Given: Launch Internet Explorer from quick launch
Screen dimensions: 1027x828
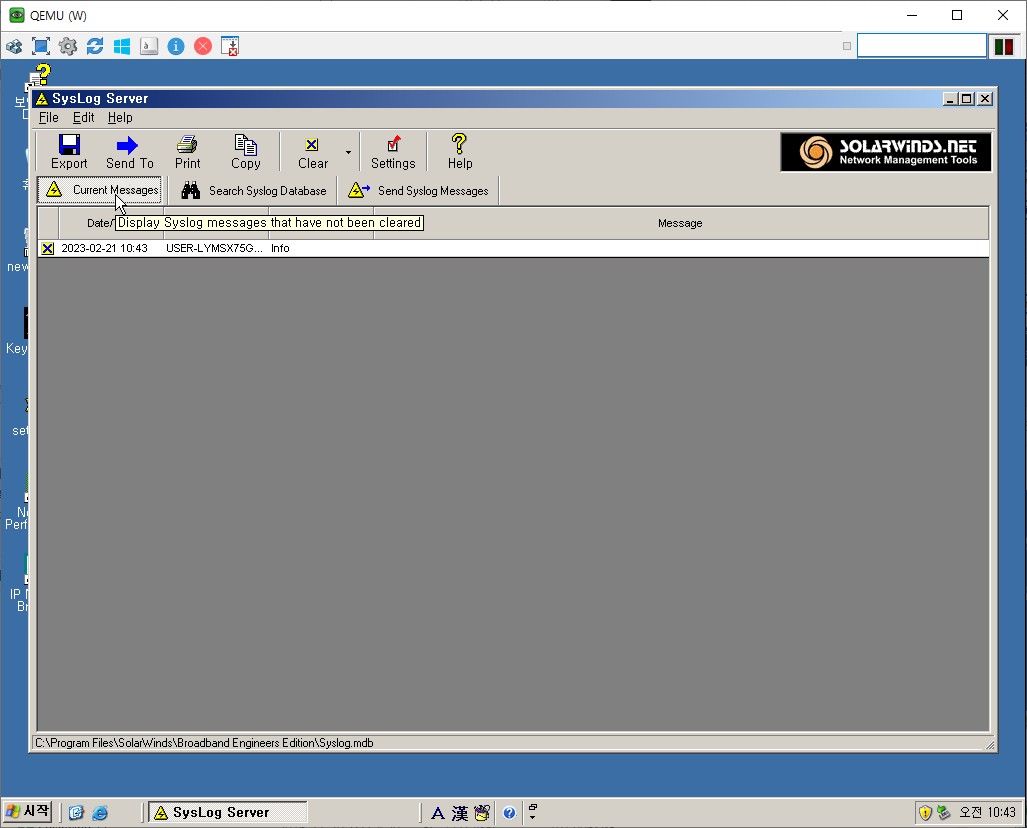Looking at the screenshot, I should 100,813.
